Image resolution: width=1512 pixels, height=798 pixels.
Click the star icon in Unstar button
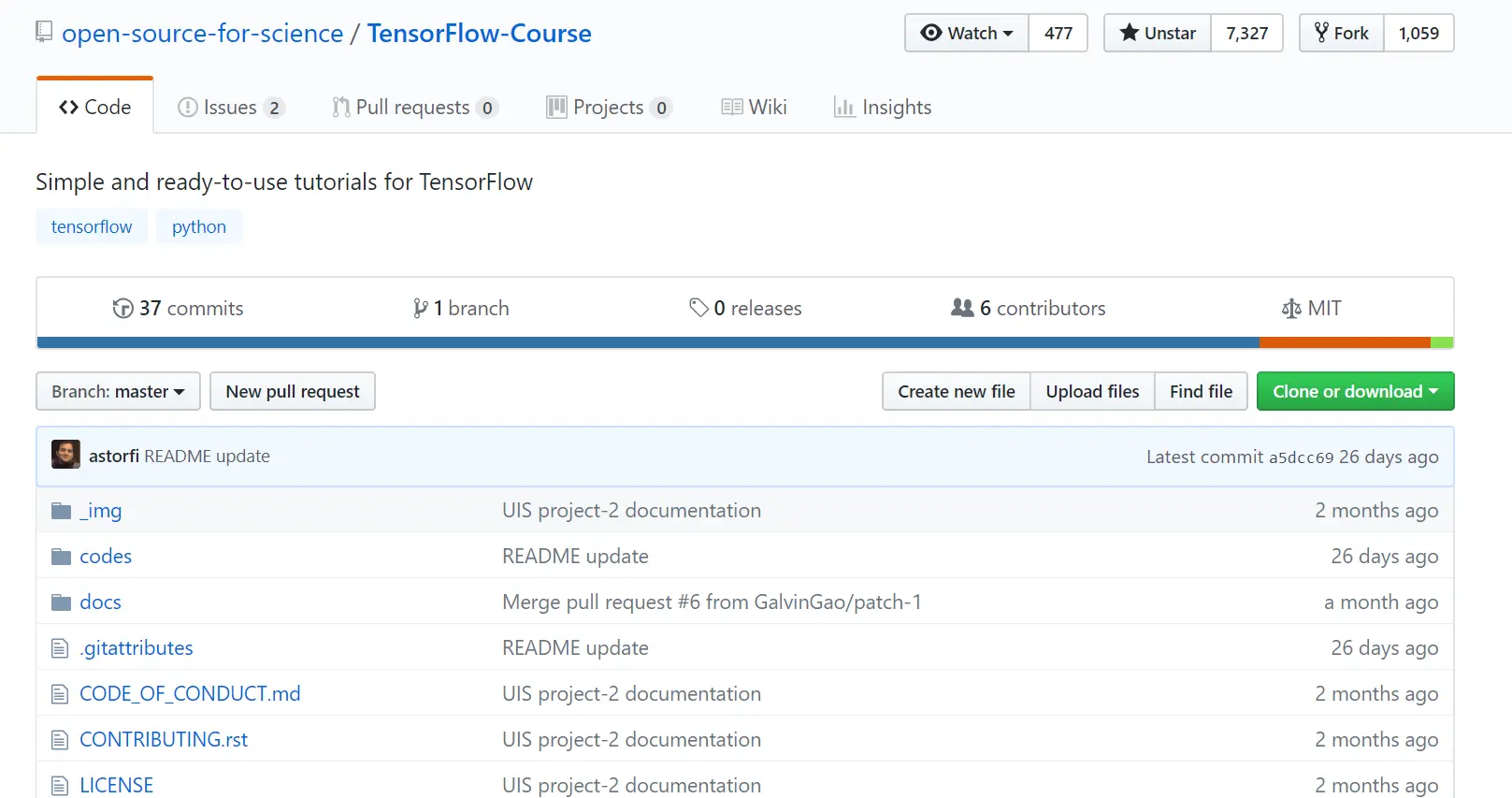coord(1129,33)
